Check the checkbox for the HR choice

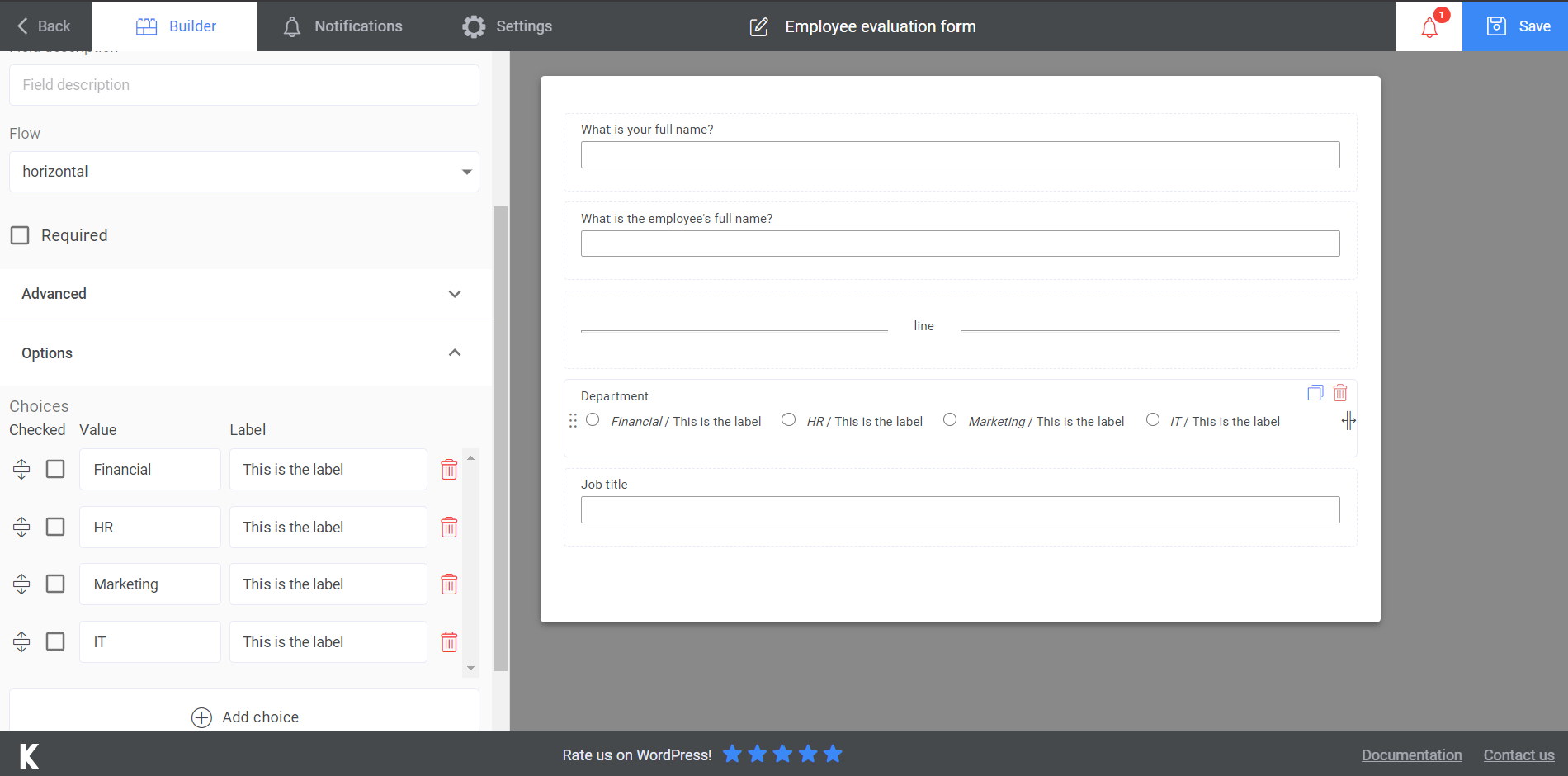(54, 527)
